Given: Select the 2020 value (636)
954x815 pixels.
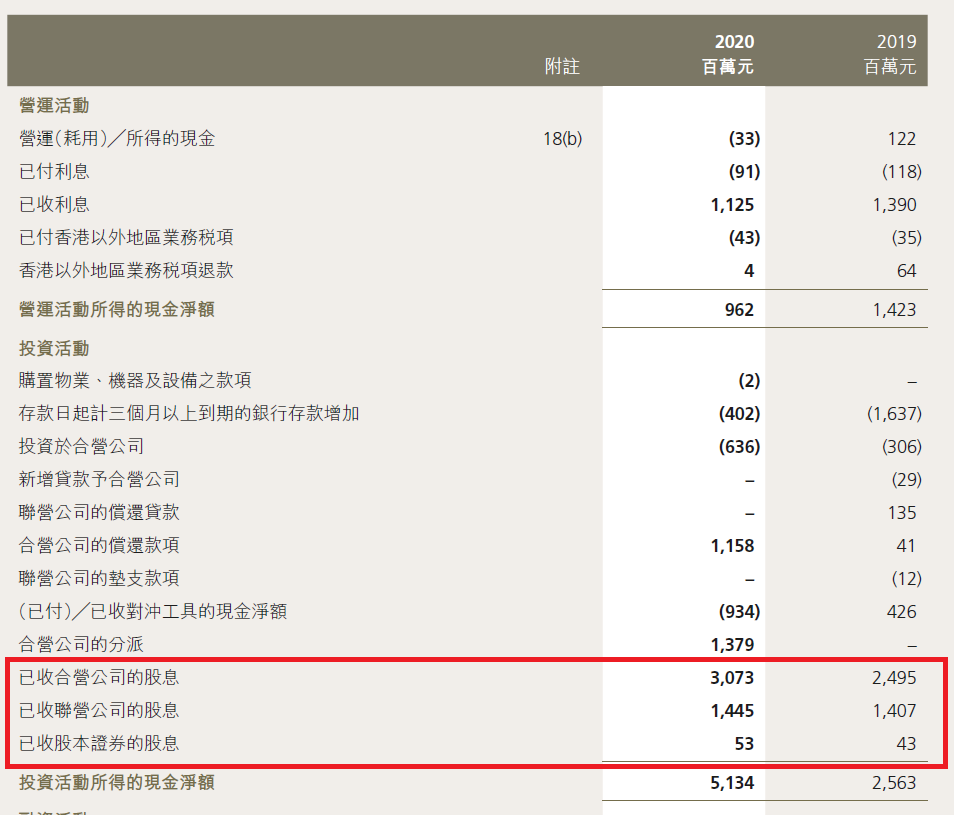Looking at the screenshot, I should (739, 446).
